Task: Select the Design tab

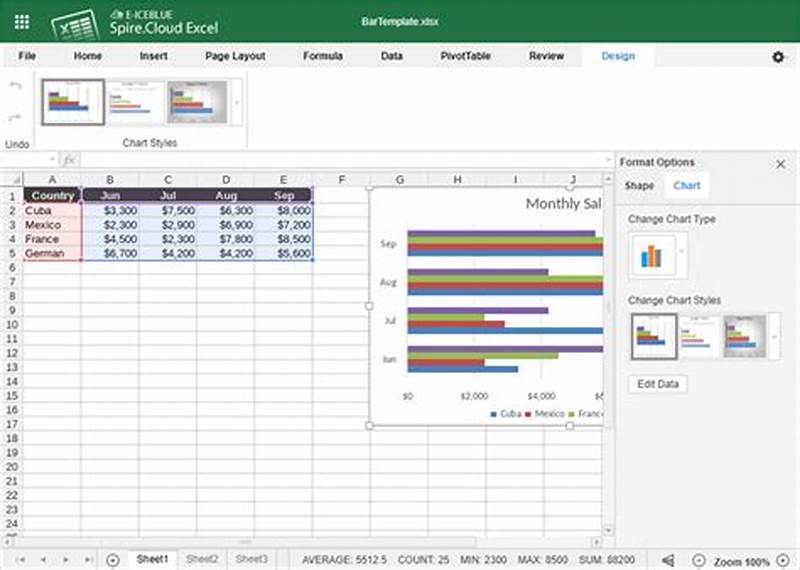Action: 618,56
